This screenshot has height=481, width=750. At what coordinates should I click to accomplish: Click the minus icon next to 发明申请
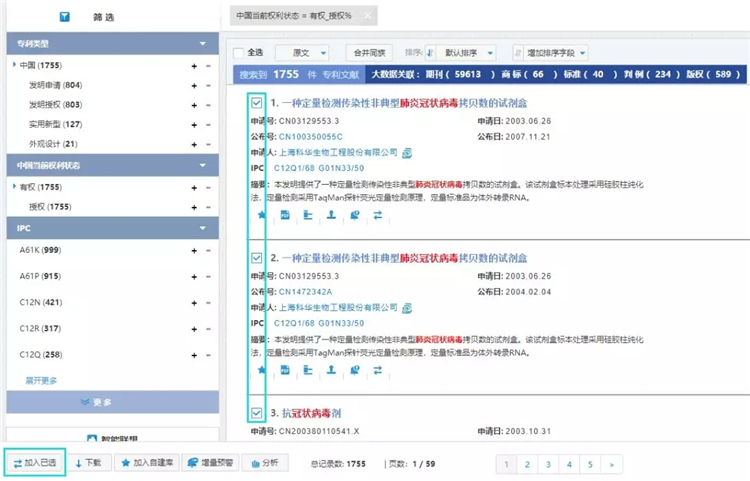[208, 85]
